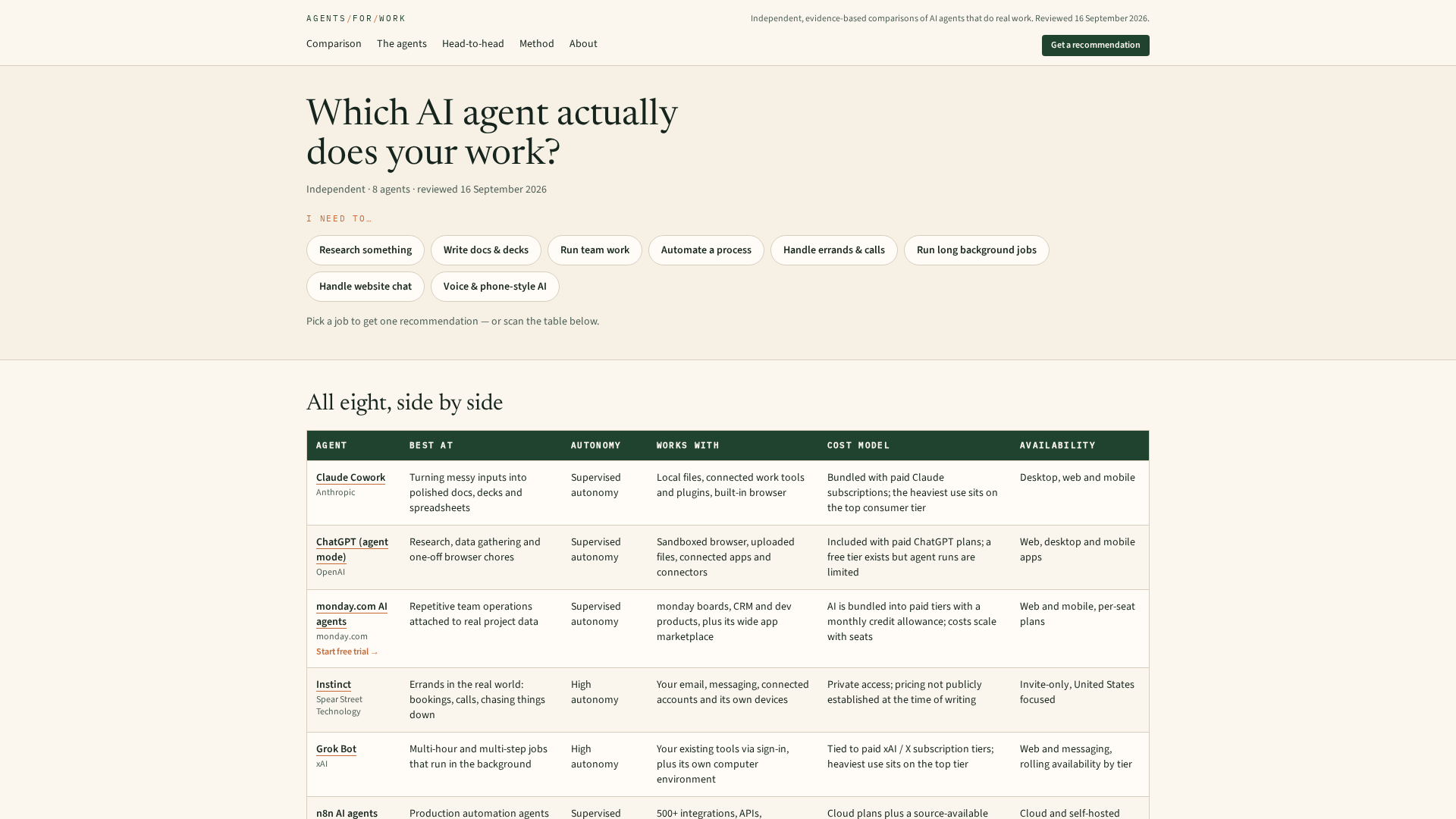The height and width of the screenshot is (819, 1456).
Task: Open the monday.com AI agents link
Action: tap(352, 614)
